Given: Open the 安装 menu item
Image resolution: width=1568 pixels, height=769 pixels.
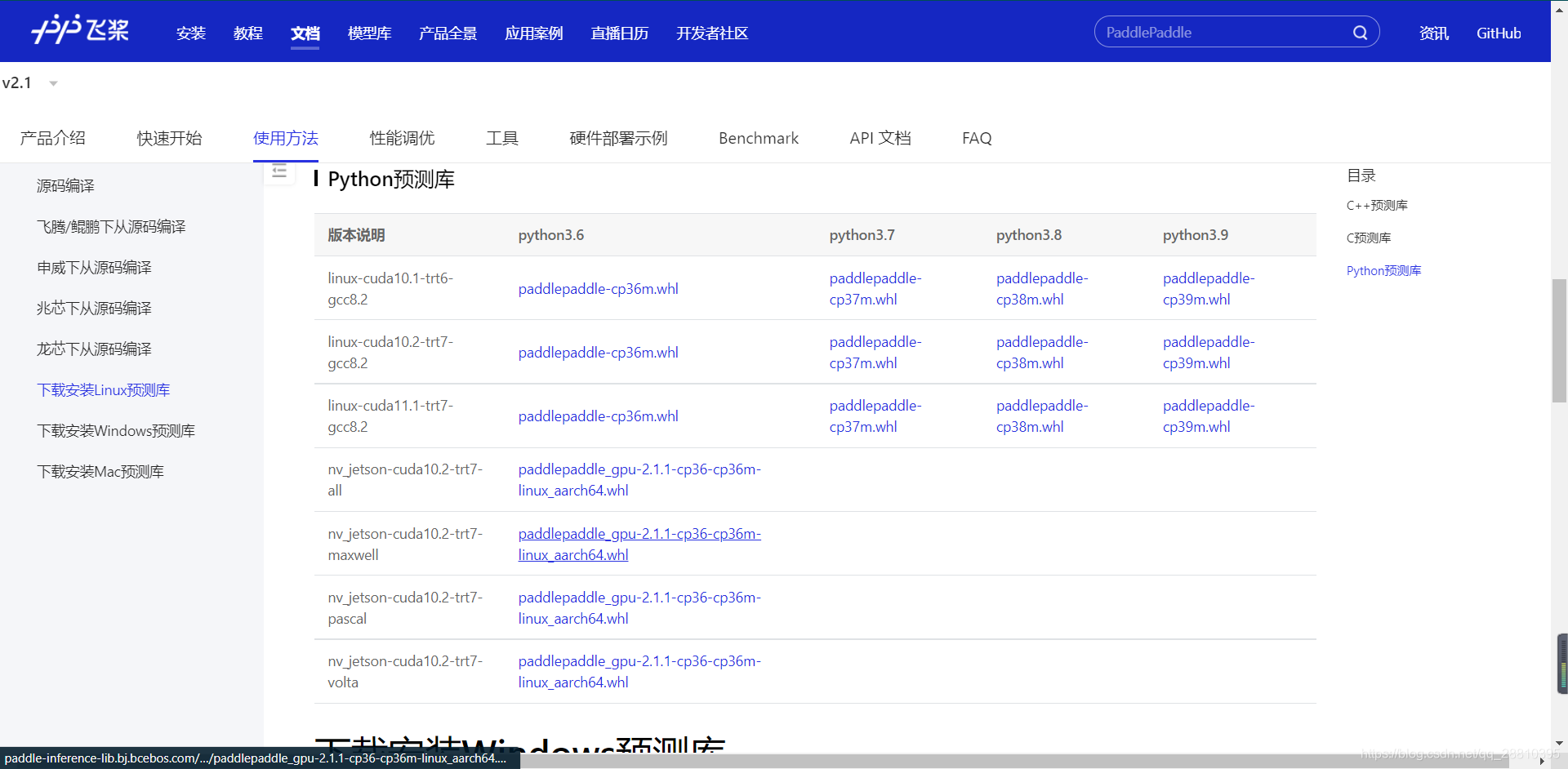Looking at the screenshot, I should pos(190,33).
